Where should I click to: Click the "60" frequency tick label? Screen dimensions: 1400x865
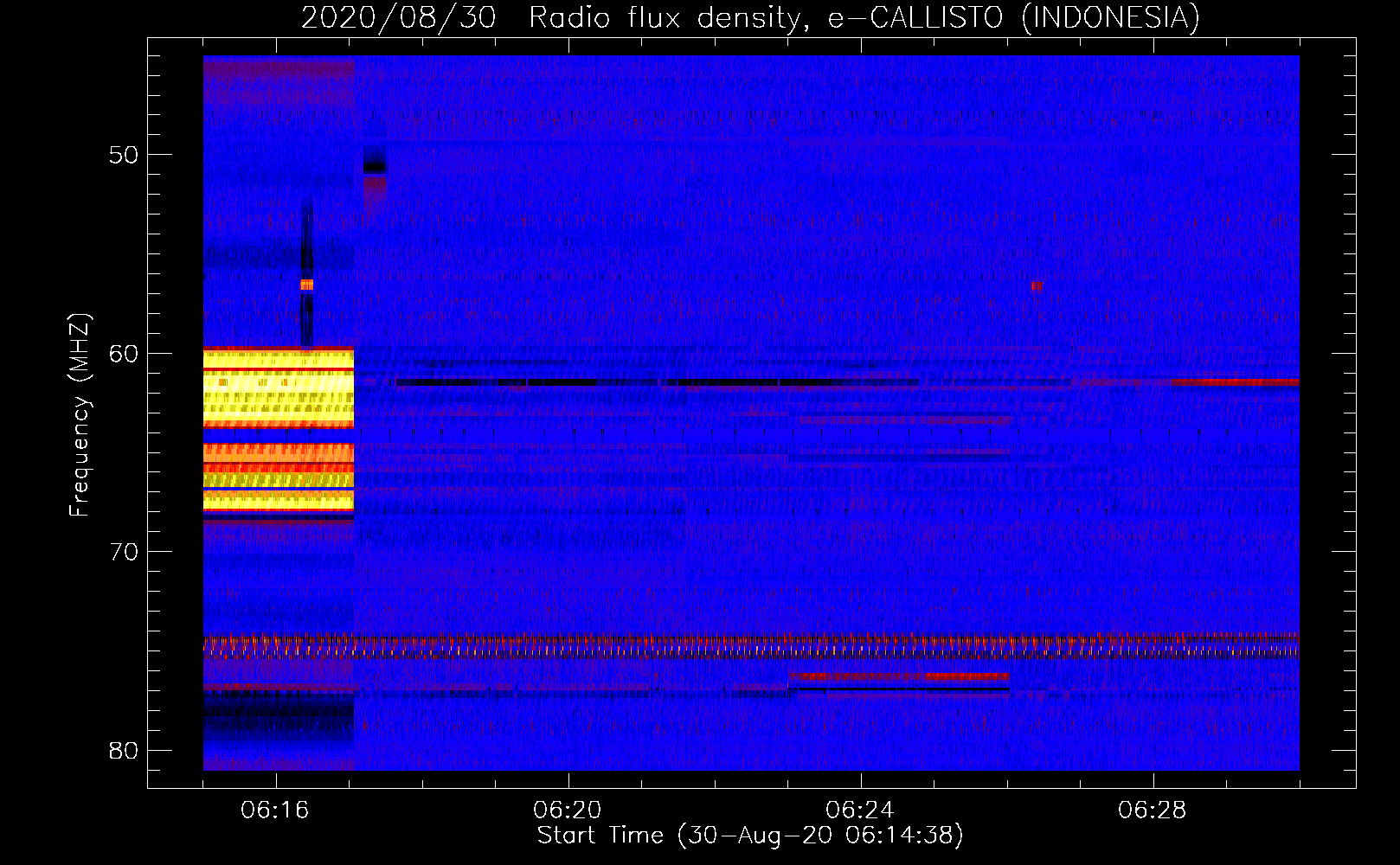click(x=124, y=354)
